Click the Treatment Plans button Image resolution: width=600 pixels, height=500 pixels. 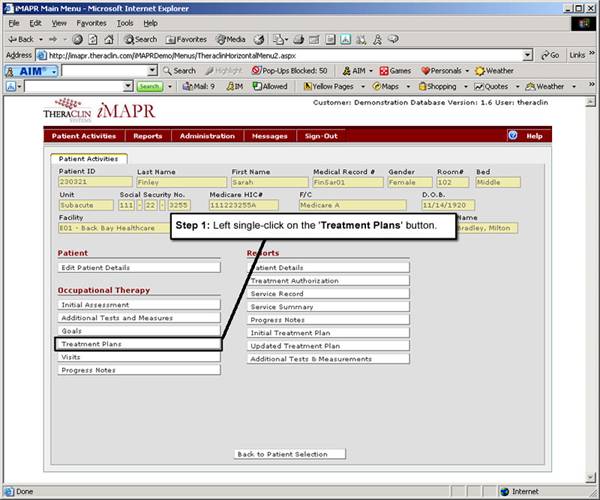[138, 344]
